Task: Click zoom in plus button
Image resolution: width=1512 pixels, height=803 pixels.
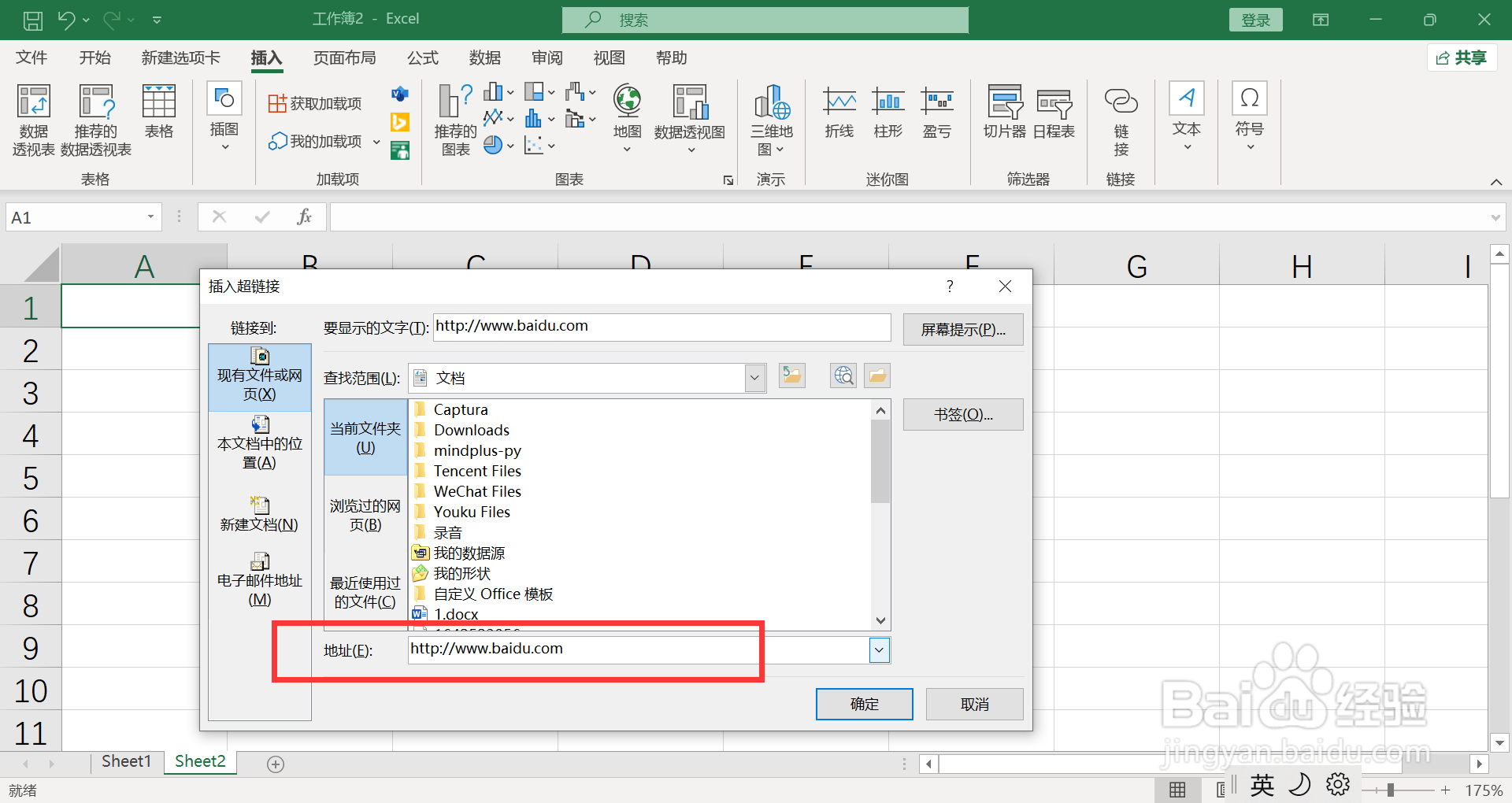Action: click(1446, 790)
